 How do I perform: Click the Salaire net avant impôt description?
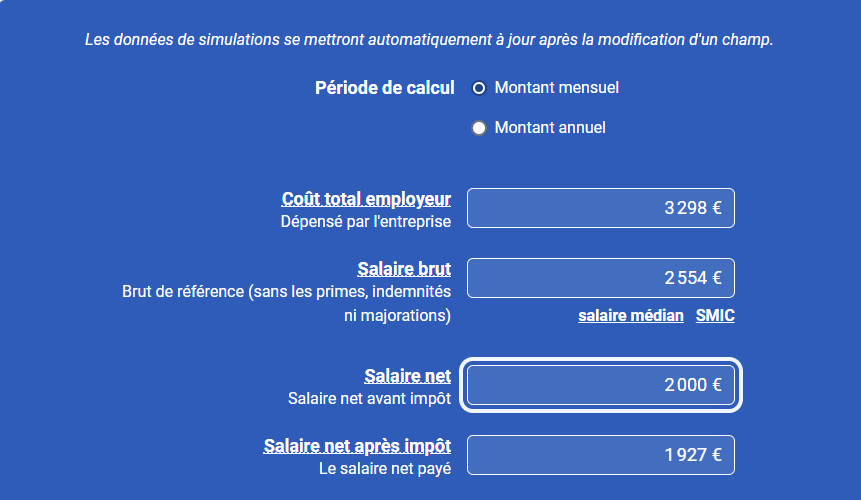(x=370, y=398)
